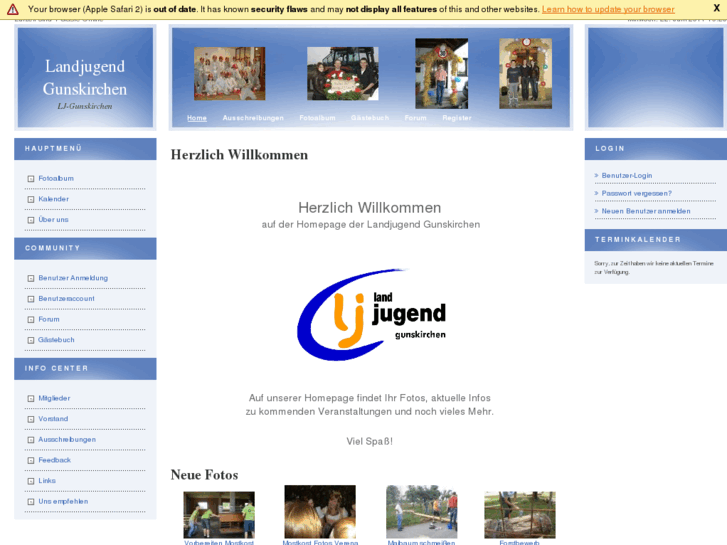Viewport: 727px width, 545px height.
Task: Click bullet icon beside Benutzer Anmeldung
Action: pyautogui.click(x=31, y=278)
